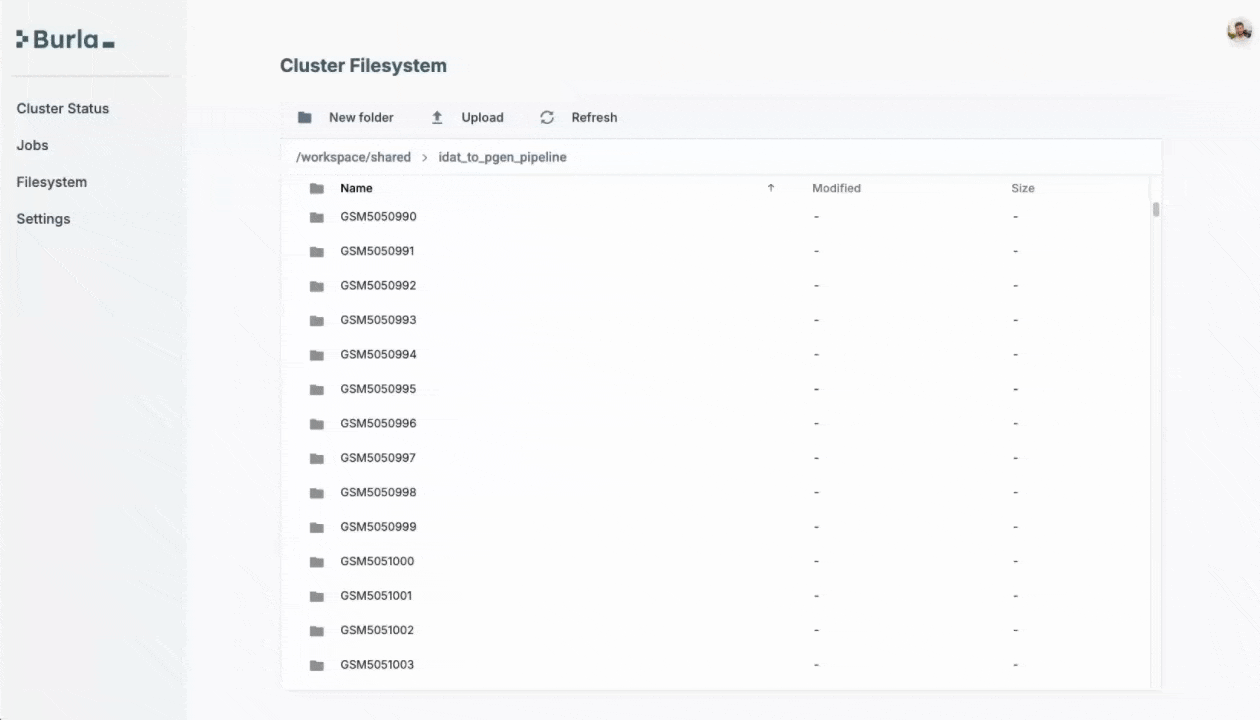Image resolution: width=1260 pixels, height=720 pixels.
Task: Sort by the Modified column header
Action: 836,188
